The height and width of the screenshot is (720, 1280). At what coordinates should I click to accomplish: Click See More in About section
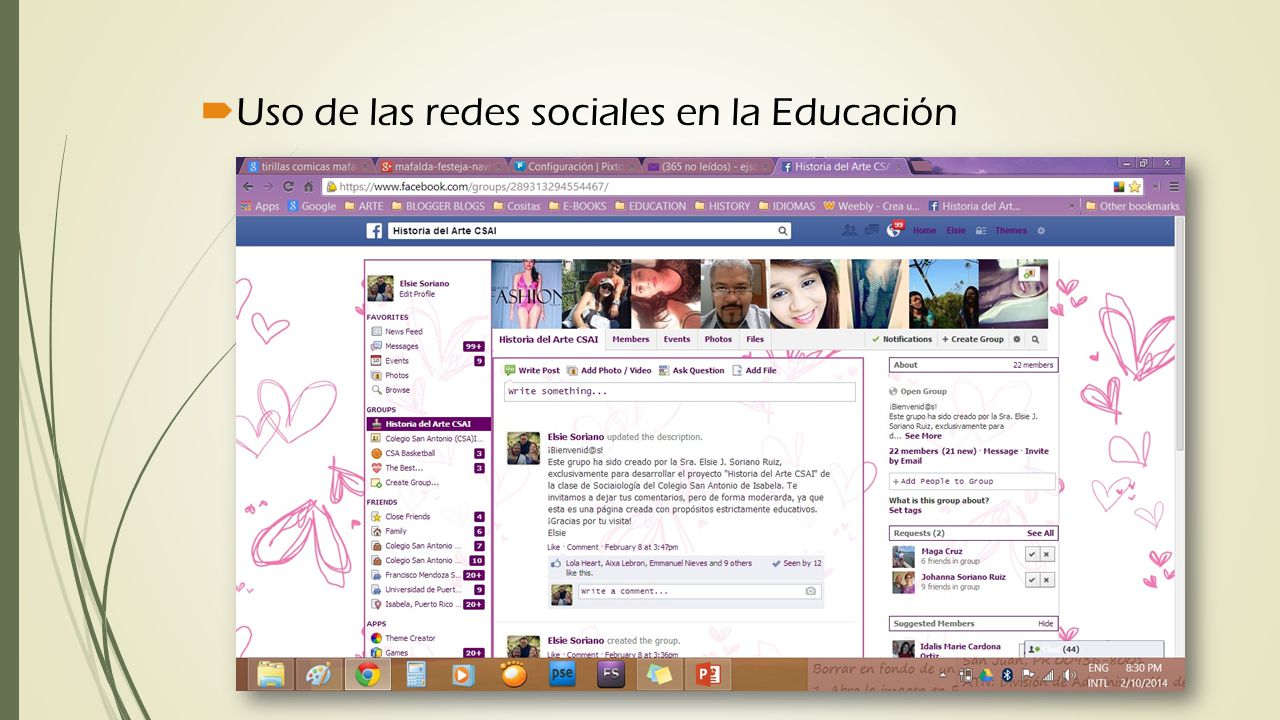pyautogui.click(x=923, y=436)
